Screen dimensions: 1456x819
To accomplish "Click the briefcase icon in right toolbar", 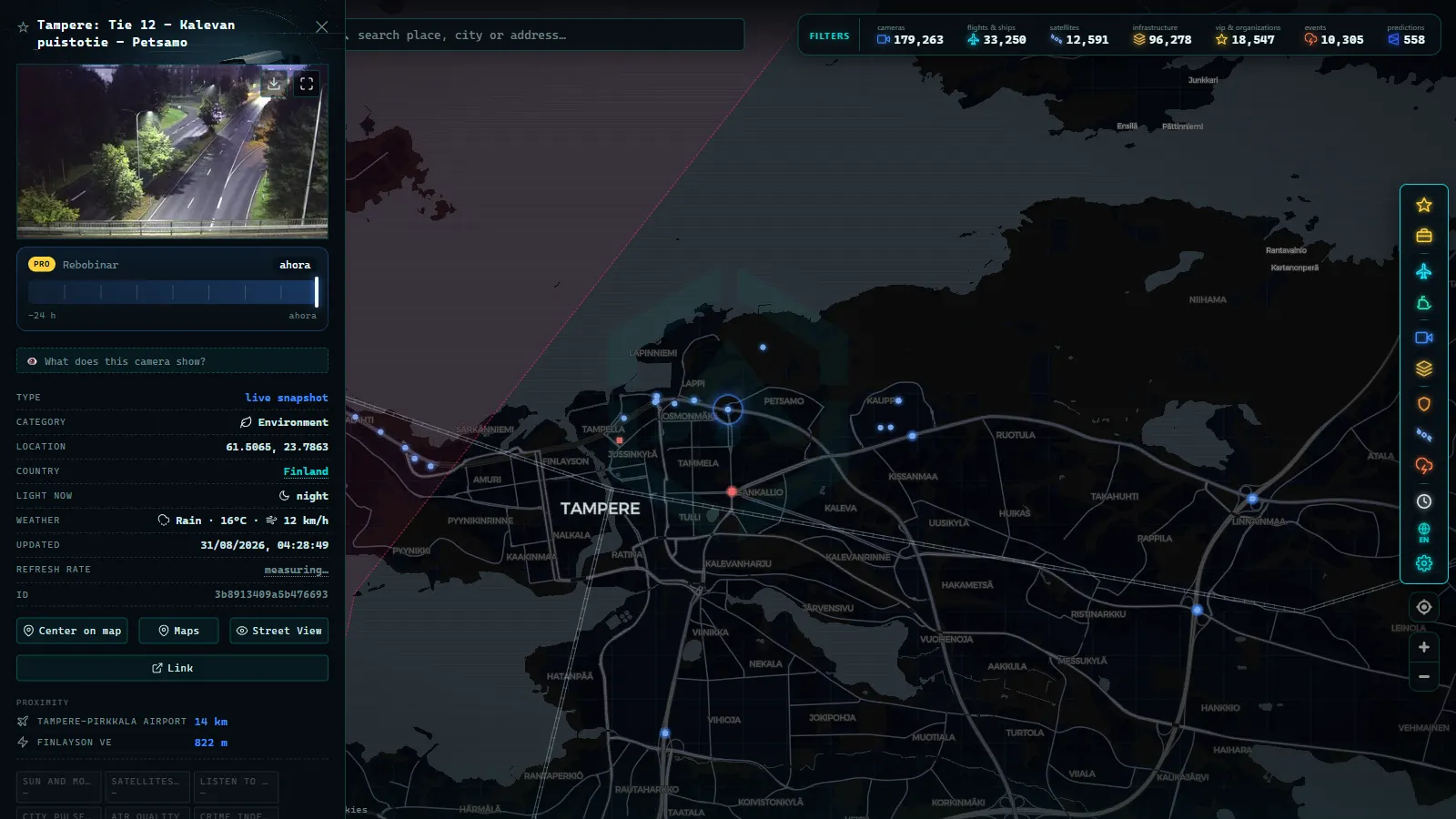I will coord(1424,236).
